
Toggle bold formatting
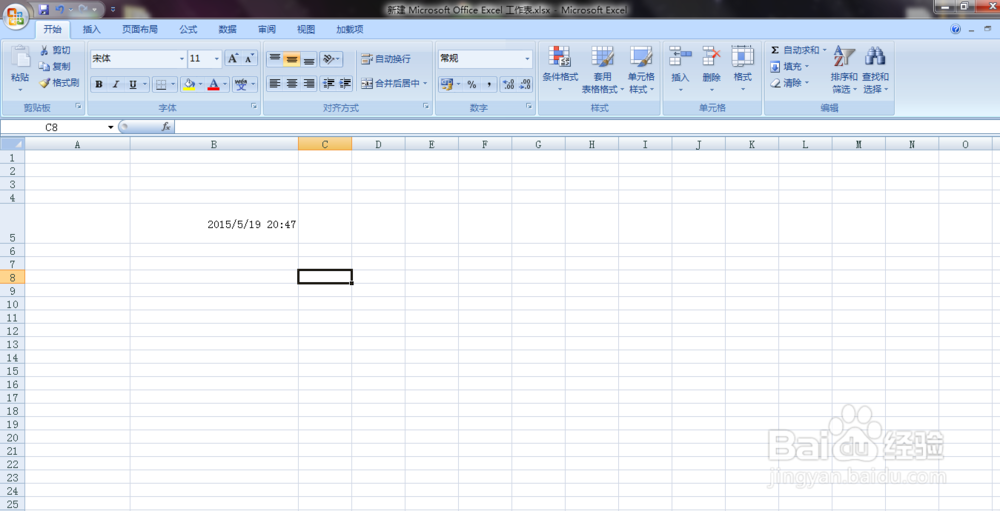99,84
